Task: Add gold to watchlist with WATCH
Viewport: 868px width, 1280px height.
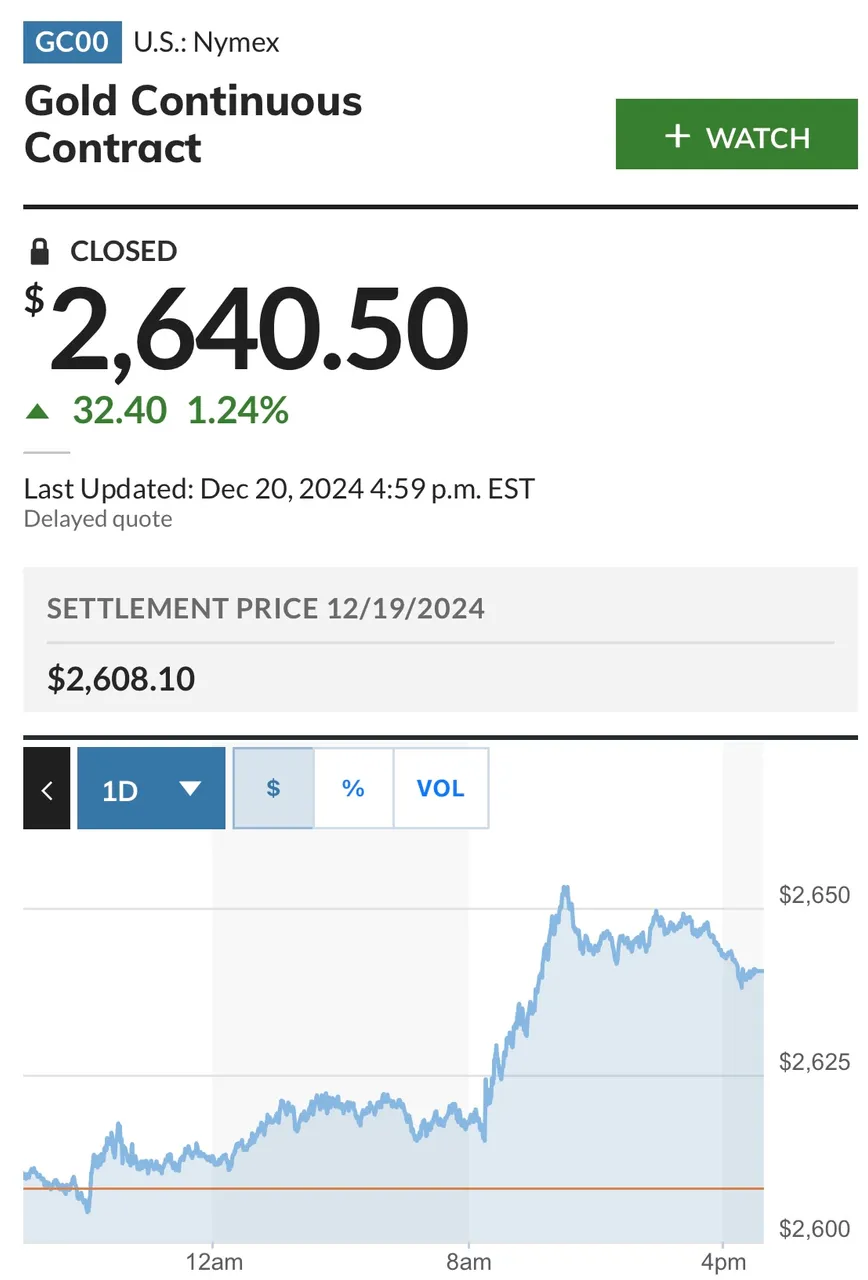Action: click(x=737, y=134)
